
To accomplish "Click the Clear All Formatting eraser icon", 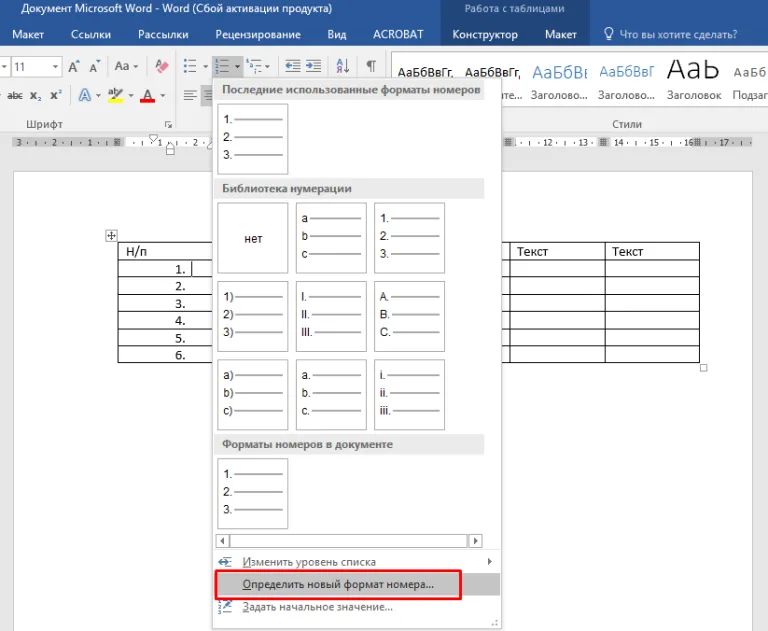I will [x=162, y=66].
